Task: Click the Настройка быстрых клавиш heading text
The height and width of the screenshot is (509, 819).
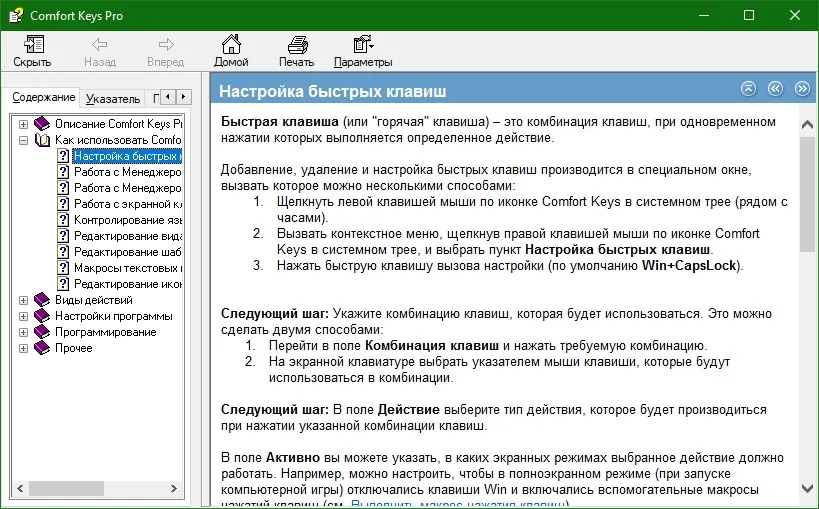Action: 333,91
